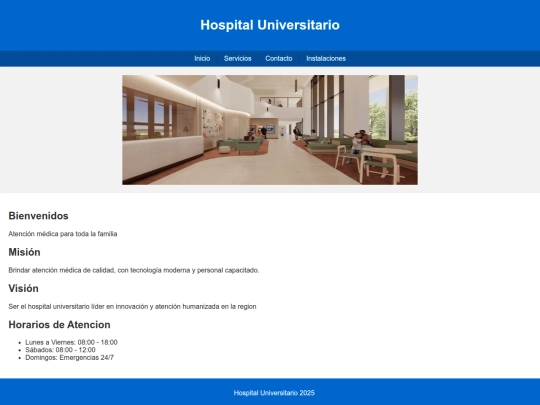Click the family figures in the lobby image
Viewport: 540px width, 405px height.
(x=360, y=143)
